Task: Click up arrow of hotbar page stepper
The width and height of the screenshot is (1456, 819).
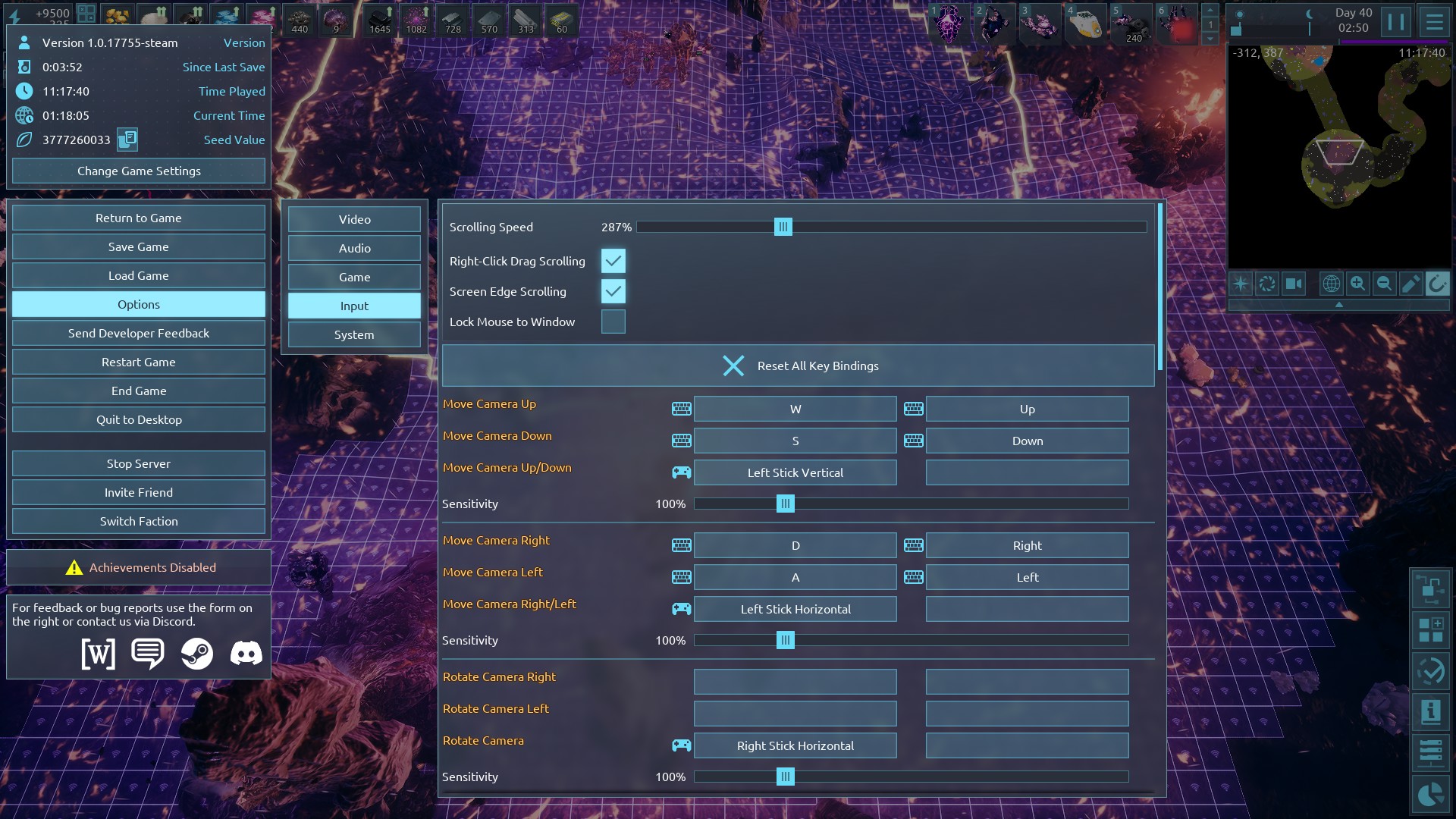Action: click(1210, 10)
